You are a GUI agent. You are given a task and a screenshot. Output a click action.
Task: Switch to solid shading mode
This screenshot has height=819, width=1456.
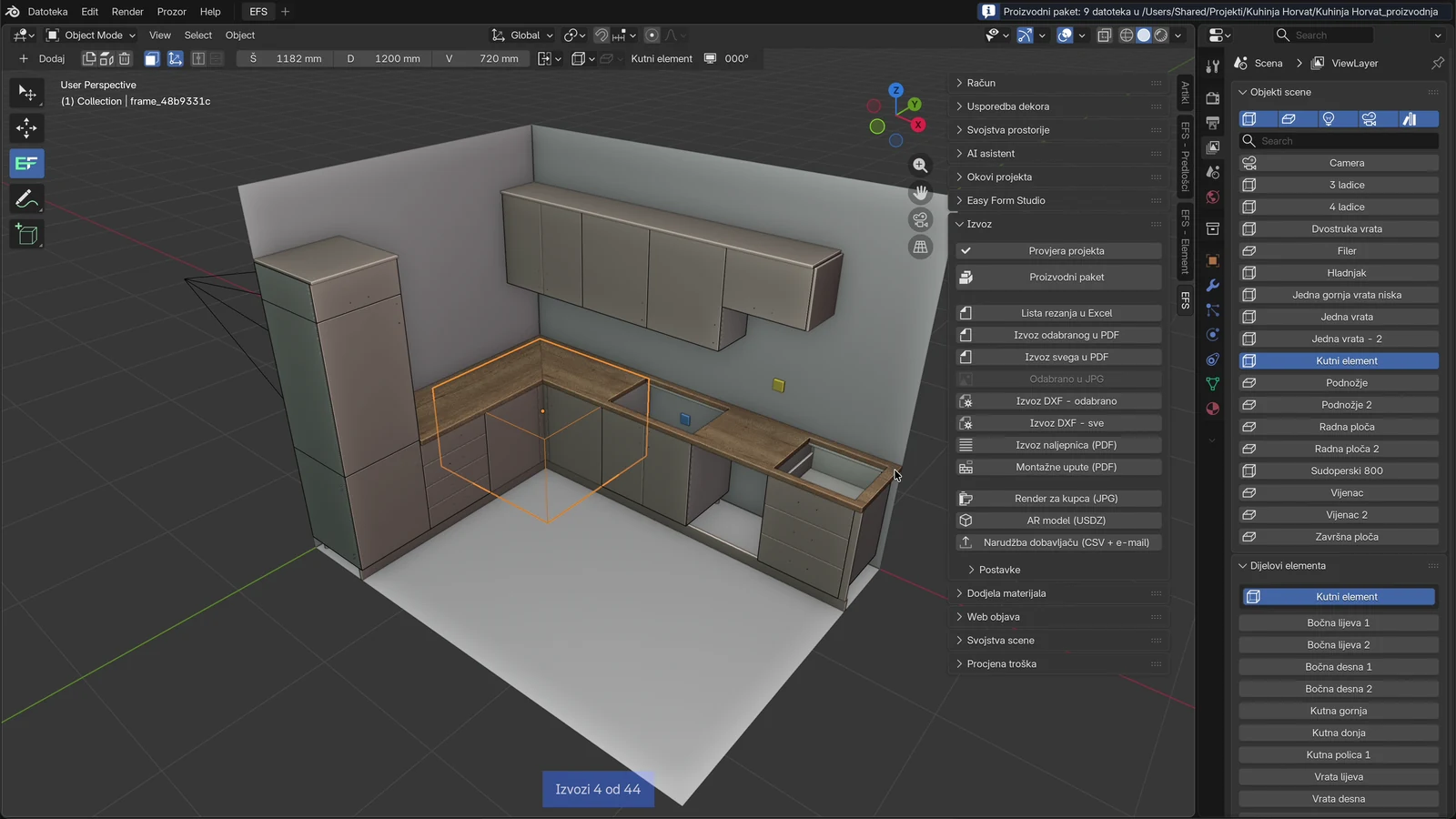tap(1144, 35)
